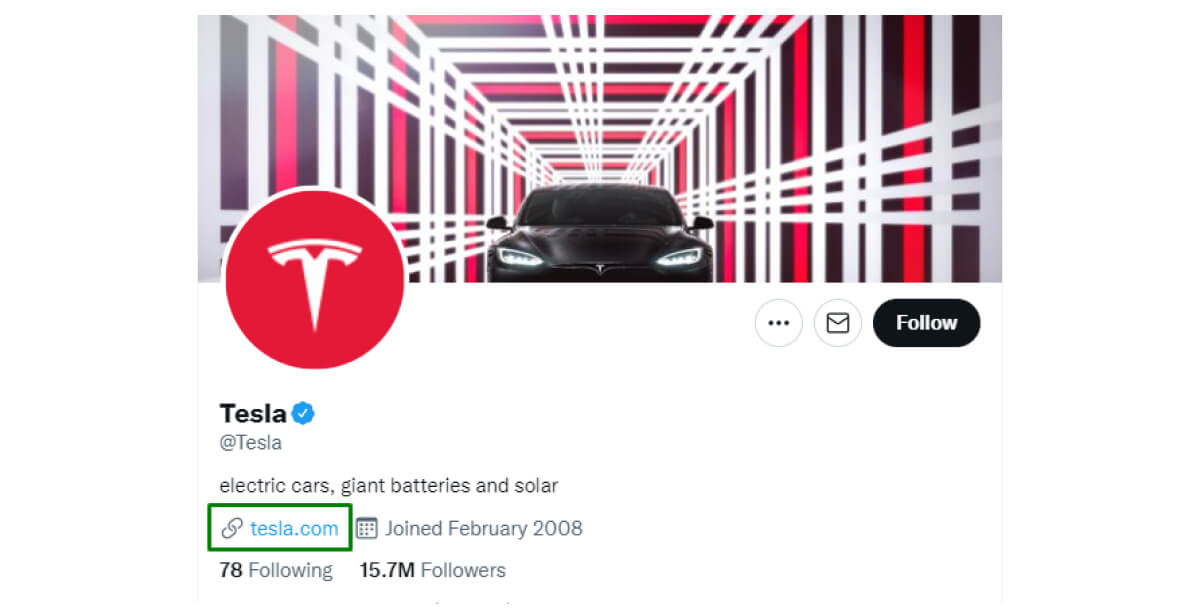
Task: Click the Tesla display name
Action: pyautogui.click(x=253, y=413)
